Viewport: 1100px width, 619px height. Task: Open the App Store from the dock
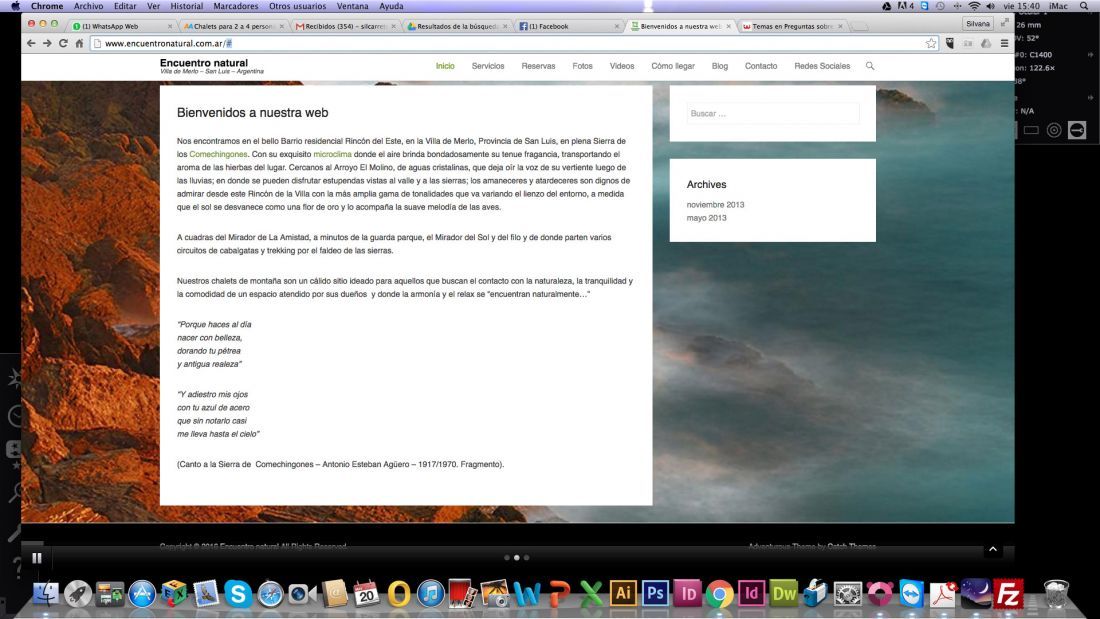pos(142,594)
